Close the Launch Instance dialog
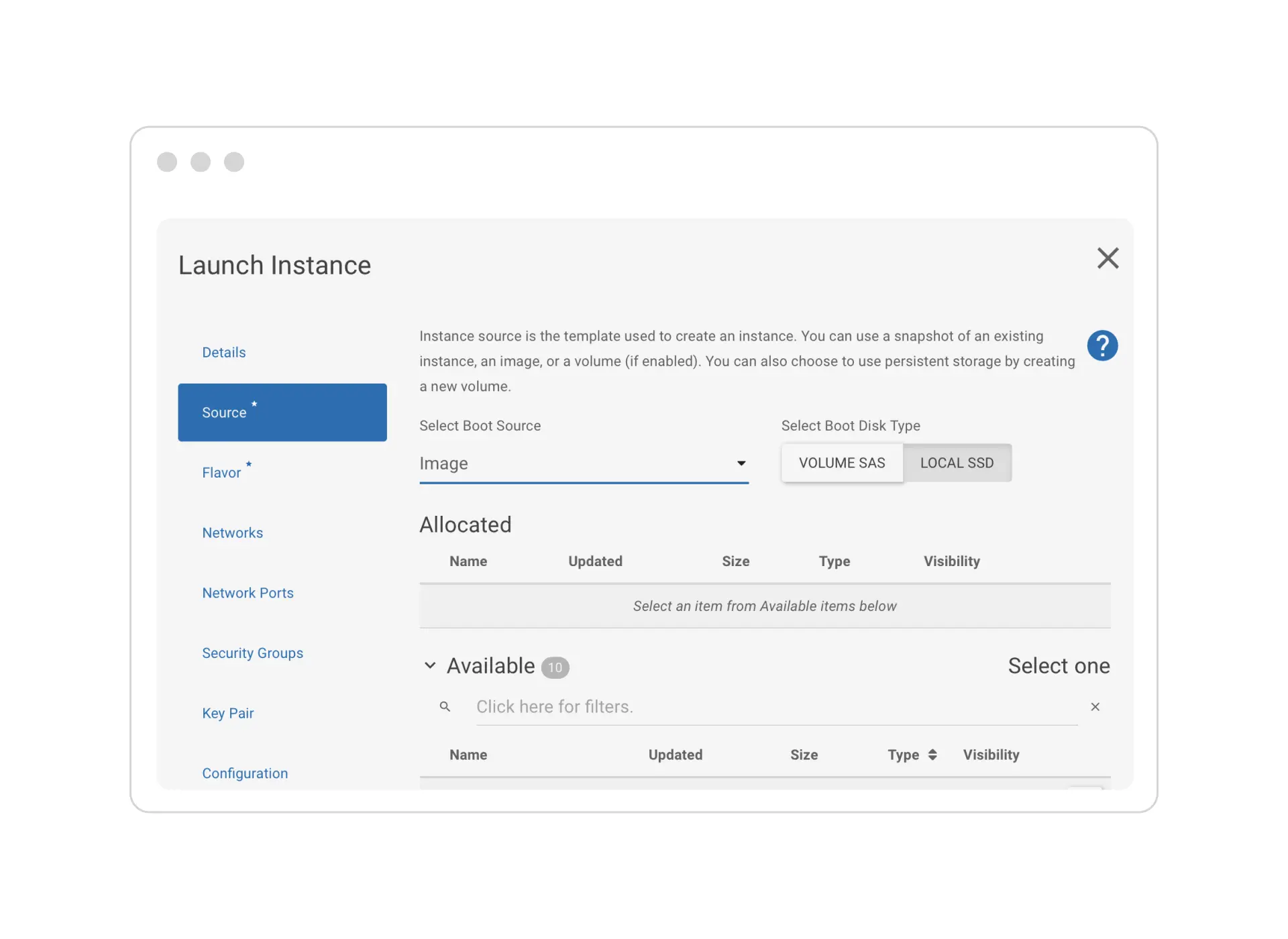Image resolution: width=1288 pixels, height=939 pixels. [x=1108, y=258]
